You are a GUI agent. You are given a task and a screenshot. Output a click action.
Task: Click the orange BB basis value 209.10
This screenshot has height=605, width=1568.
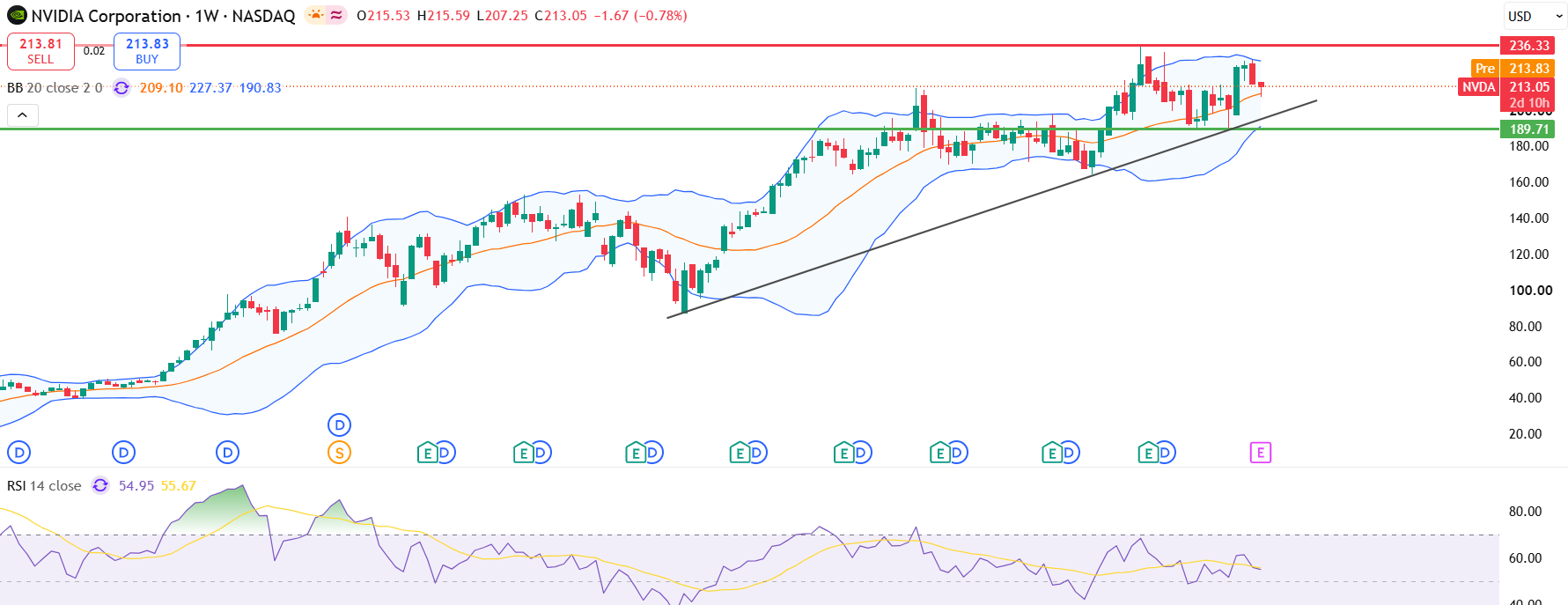coord(161,88)
